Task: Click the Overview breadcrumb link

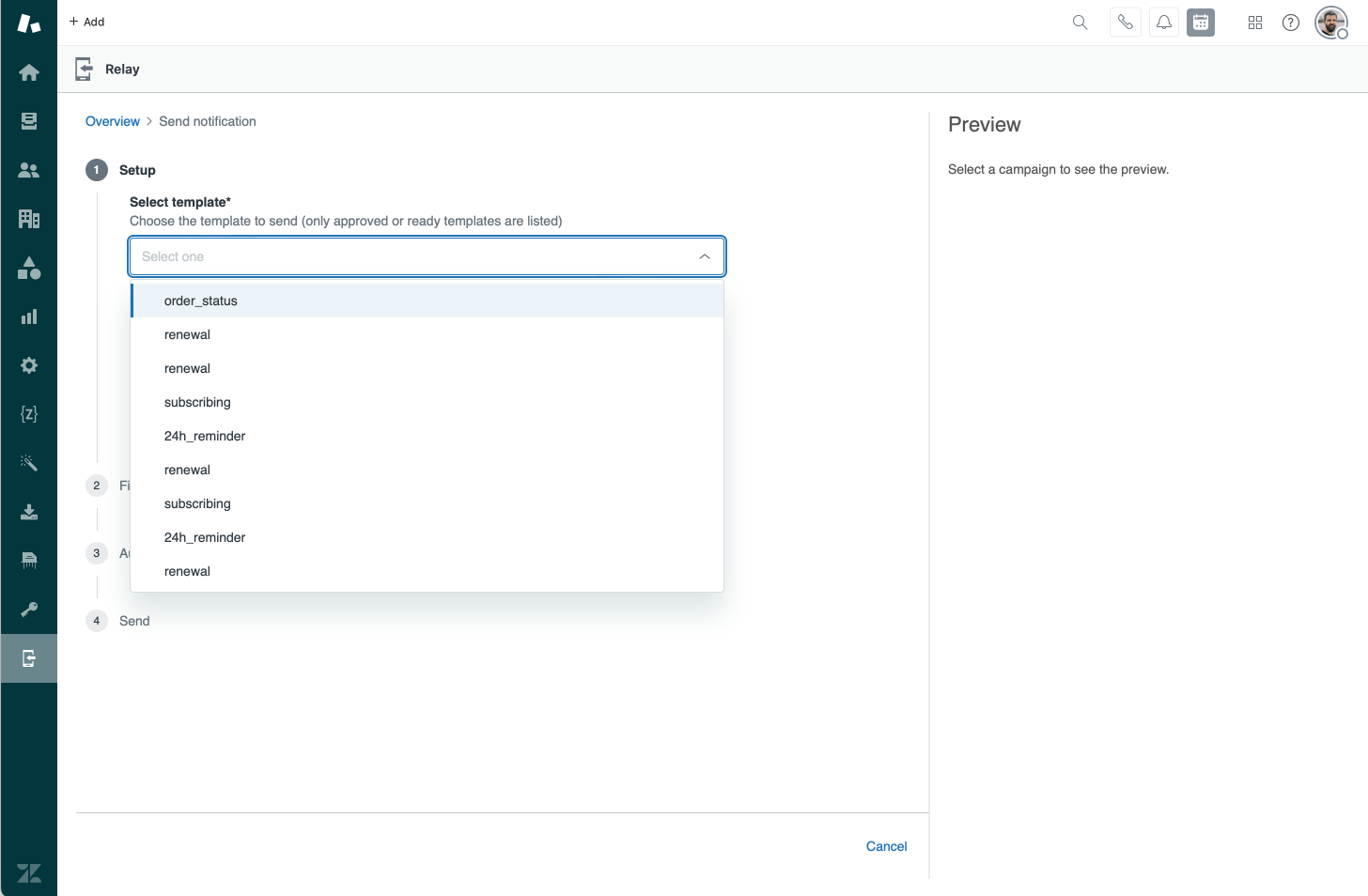Action: coord(113,121)
